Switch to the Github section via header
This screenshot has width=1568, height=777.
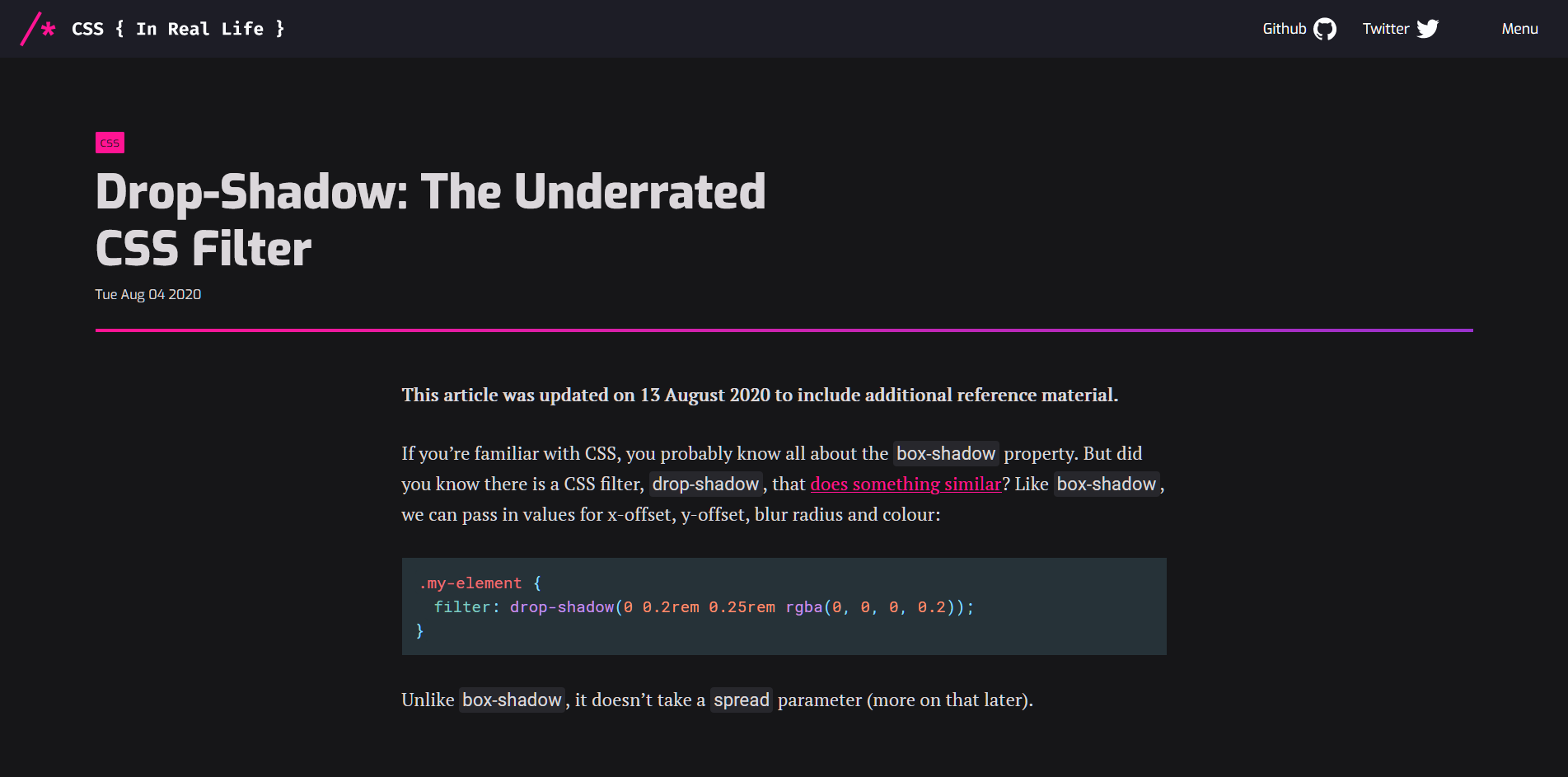point(1283,28)
